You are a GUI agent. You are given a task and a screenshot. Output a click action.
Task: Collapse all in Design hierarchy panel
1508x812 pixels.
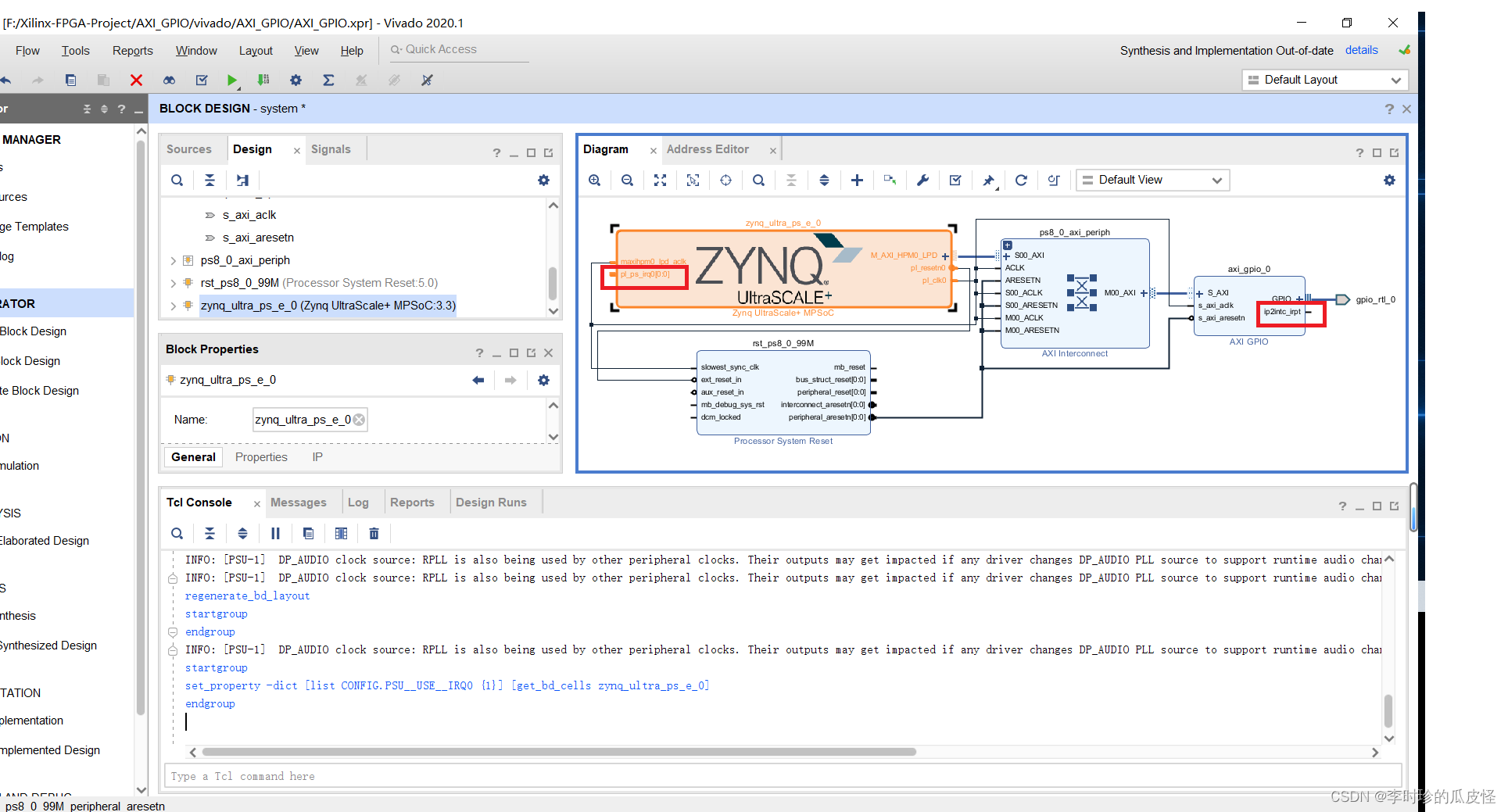pyautogui.click(x=210, y=181)
